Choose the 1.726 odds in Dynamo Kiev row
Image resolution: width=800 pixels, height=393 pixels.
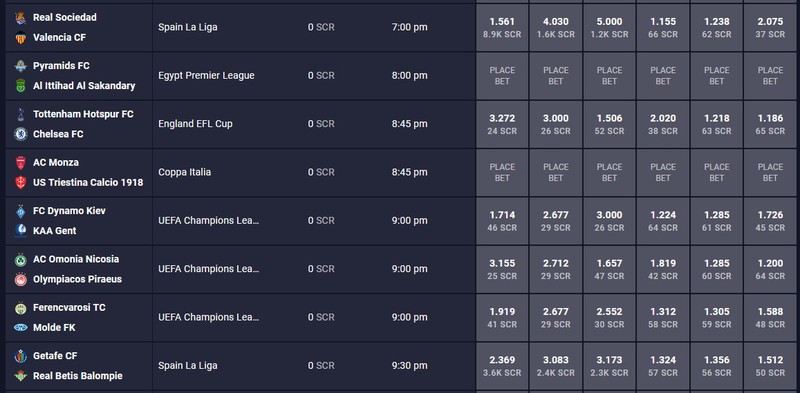tap(770, 220)
